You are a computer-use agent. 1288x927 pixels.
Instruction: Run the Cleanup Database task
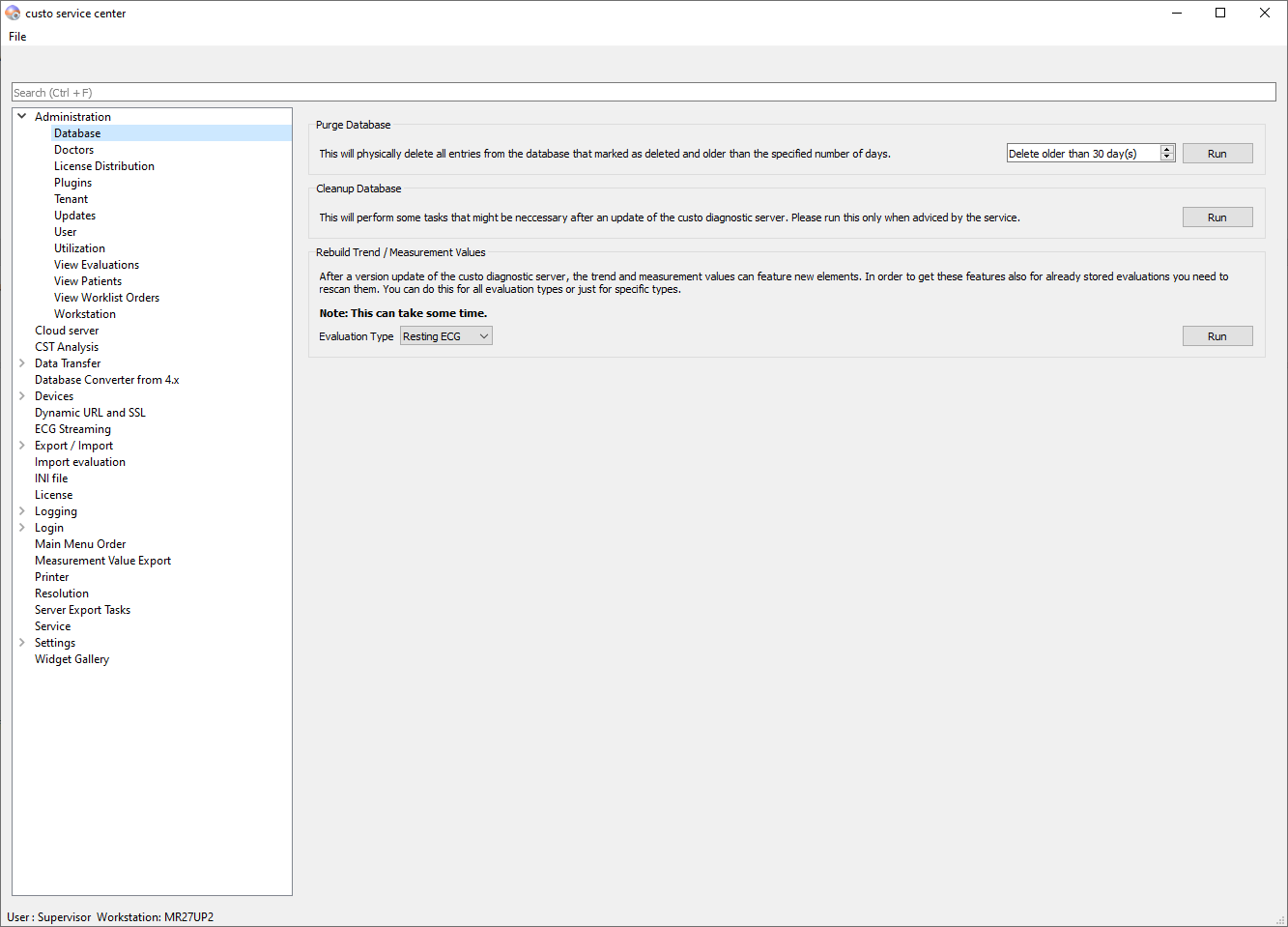[1216, 217]
